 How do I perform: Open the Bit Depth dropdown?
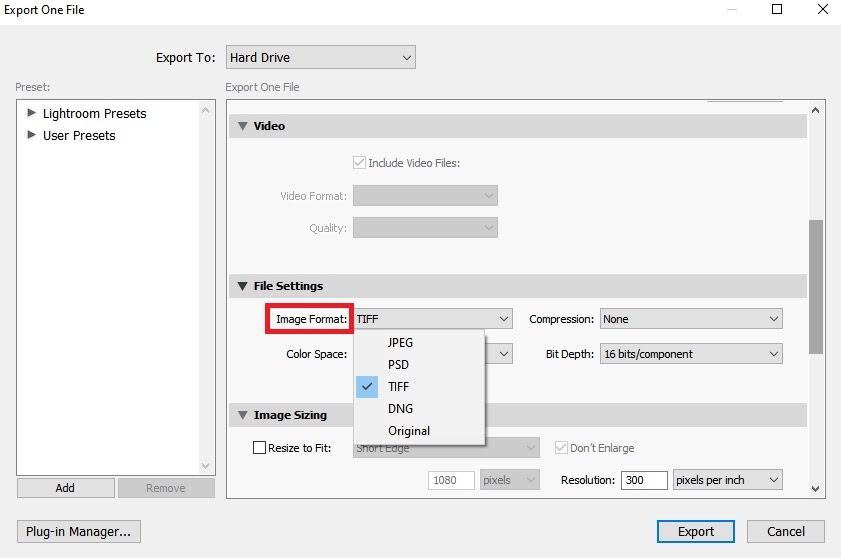click(x=691, y=354)
